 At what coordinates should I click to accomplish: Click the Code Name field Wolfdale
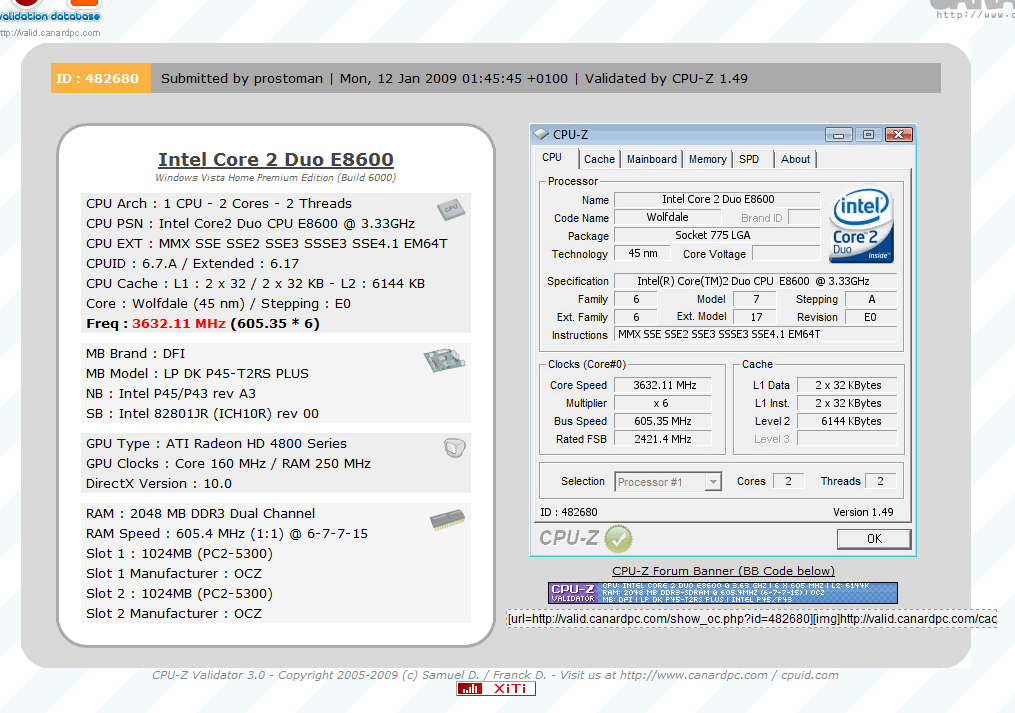click(667, 218)
